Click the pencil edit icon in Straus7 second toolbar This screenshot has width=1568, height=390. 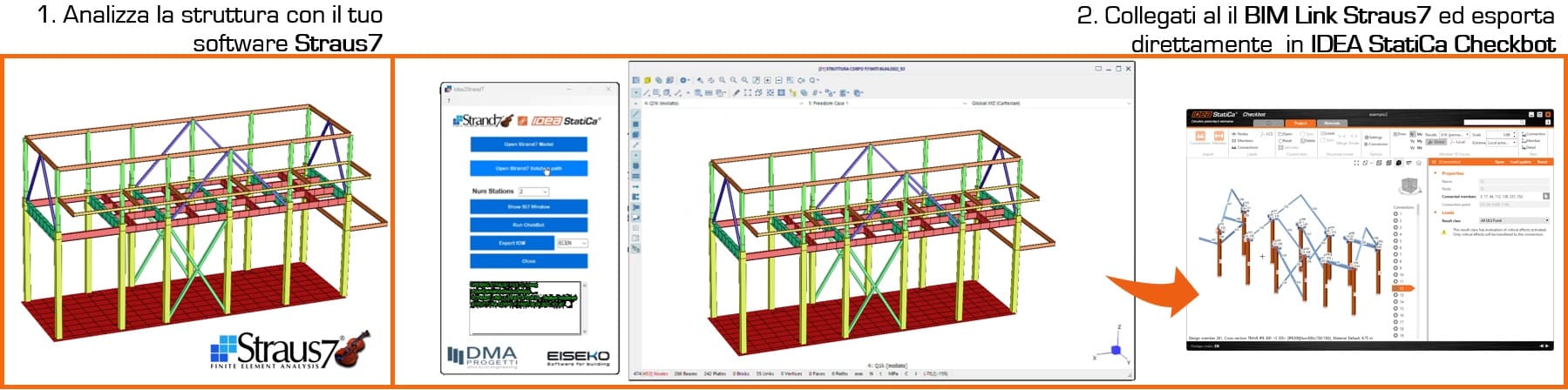coord(736,92)
